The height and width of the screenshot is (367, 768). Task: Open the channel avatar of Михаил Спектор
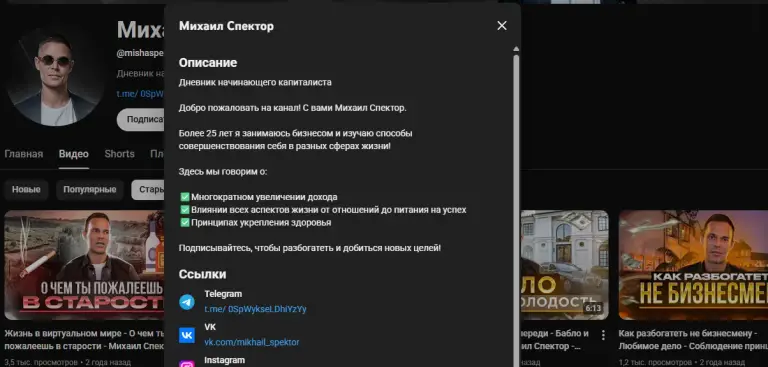[54, 77]
